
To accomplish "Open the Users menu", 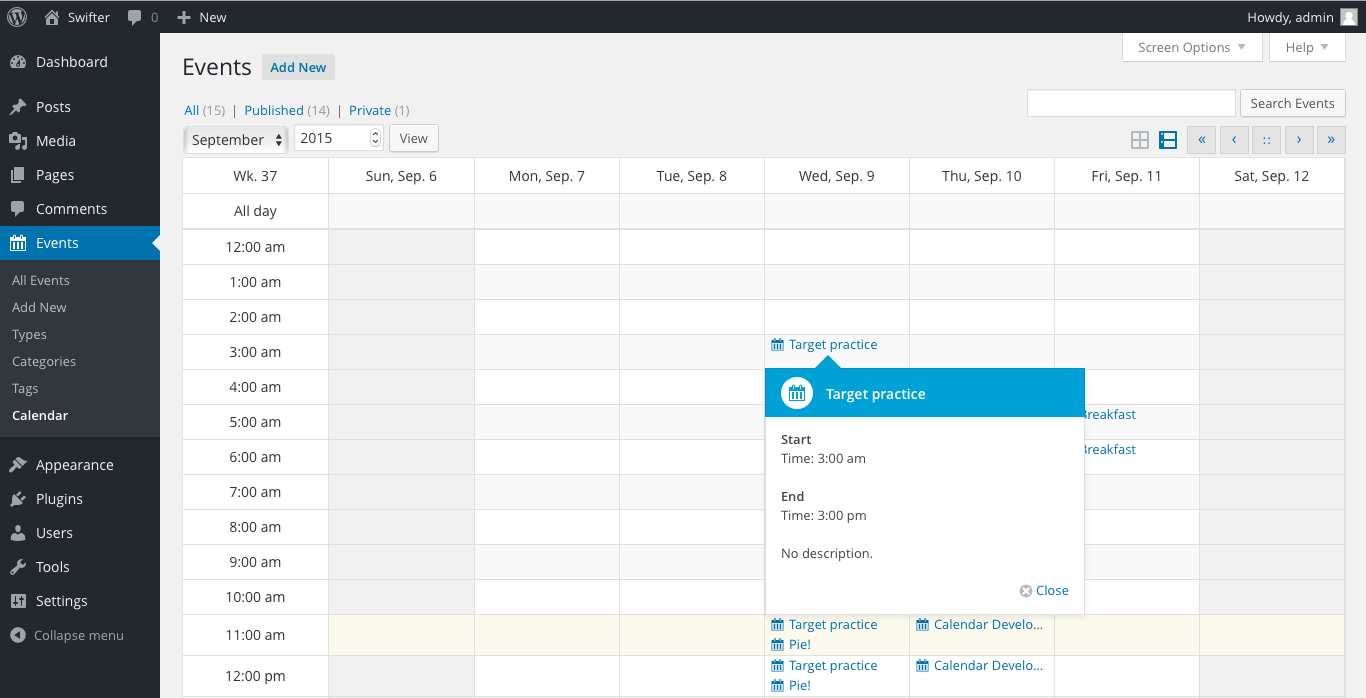I will tap(80, 533).
